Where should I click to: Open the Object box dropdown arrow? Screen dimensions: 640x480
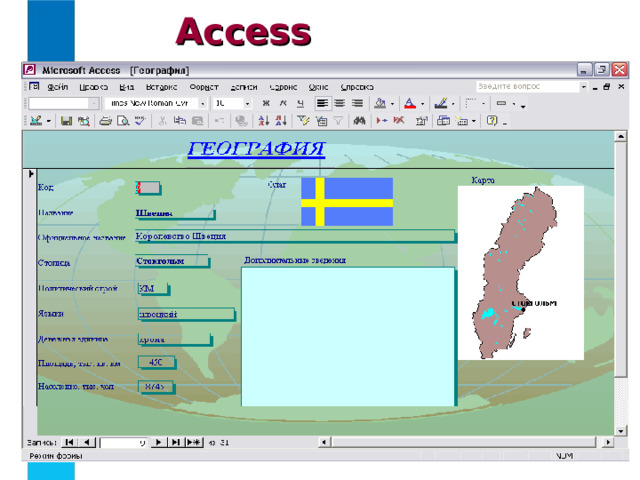coord(94,104)
